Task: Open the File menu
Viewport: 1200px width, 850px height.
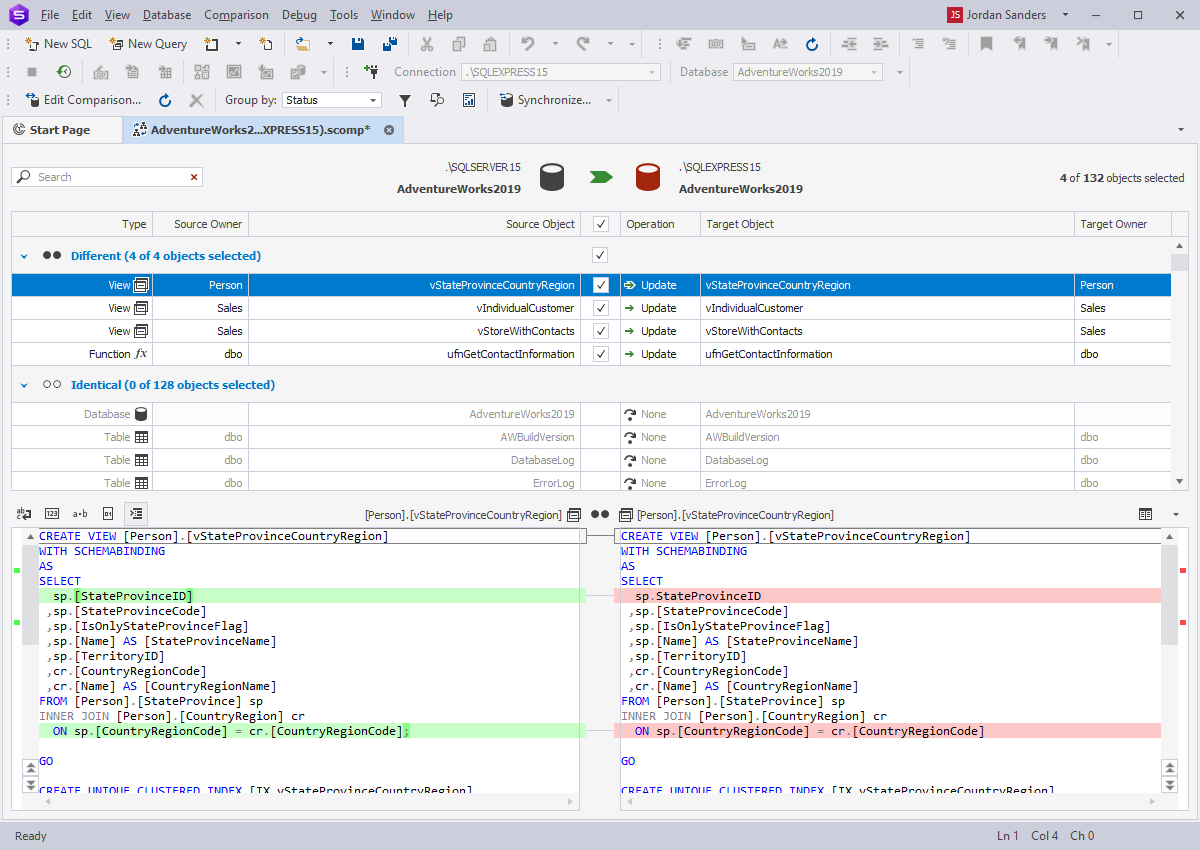Action: pyautogui.click(x=50, y=15)
